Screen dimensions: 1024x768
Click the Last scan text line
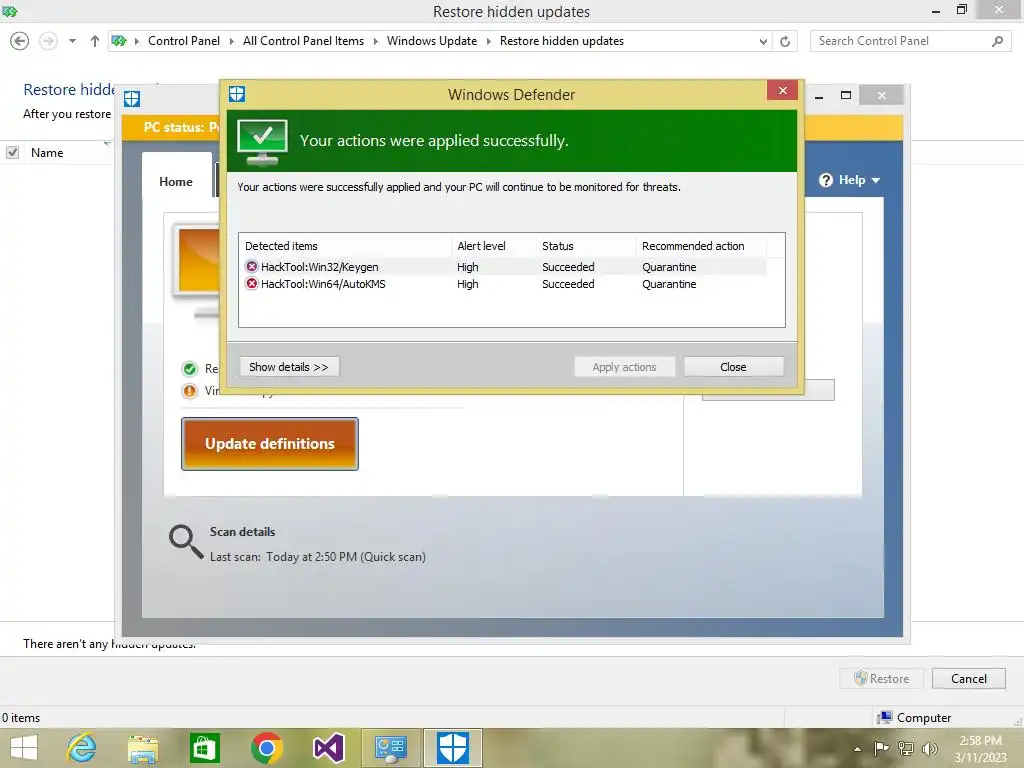pyautogui.click(x=317, y=557)
